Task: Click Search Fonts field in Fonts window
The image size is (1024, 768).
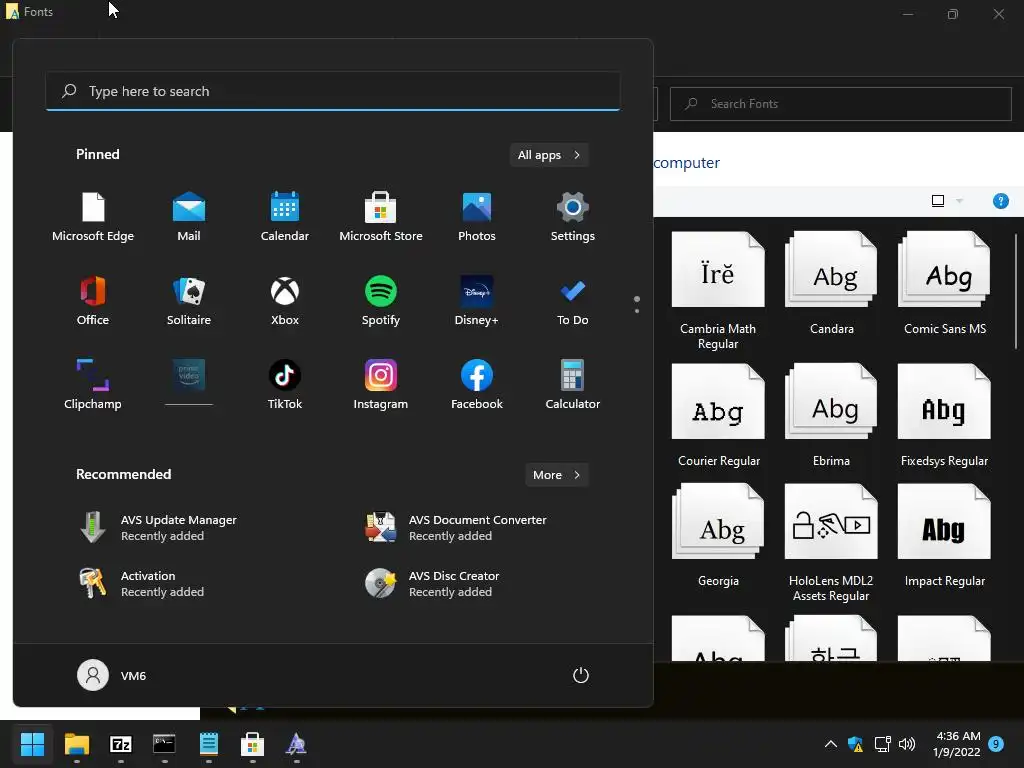Action: click(x=840, y=104)
